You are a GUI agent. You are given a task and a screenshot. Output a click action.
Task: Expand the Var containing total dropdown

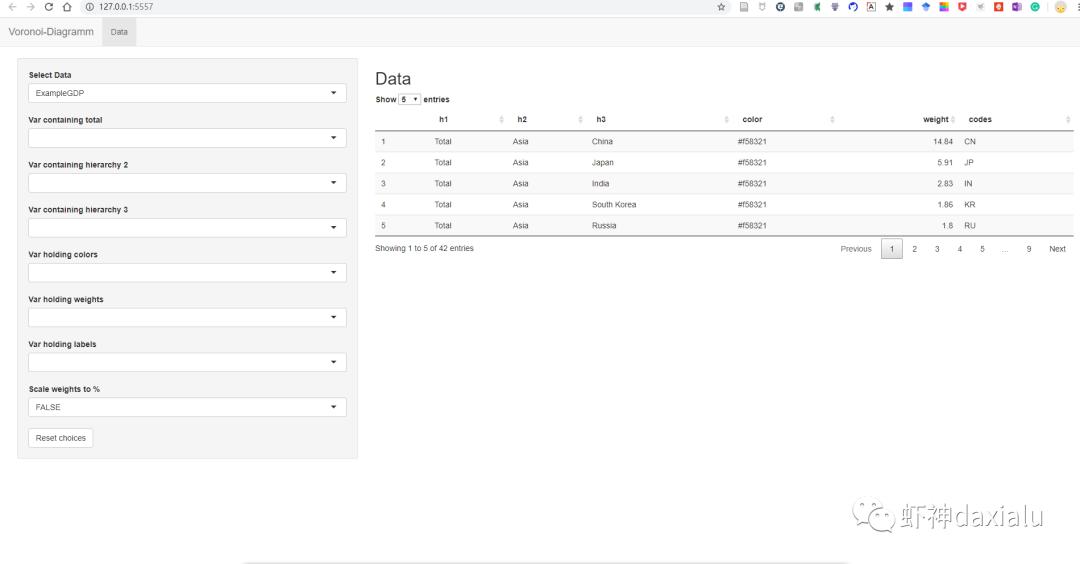pyautogui.click(x=187, y=138)
